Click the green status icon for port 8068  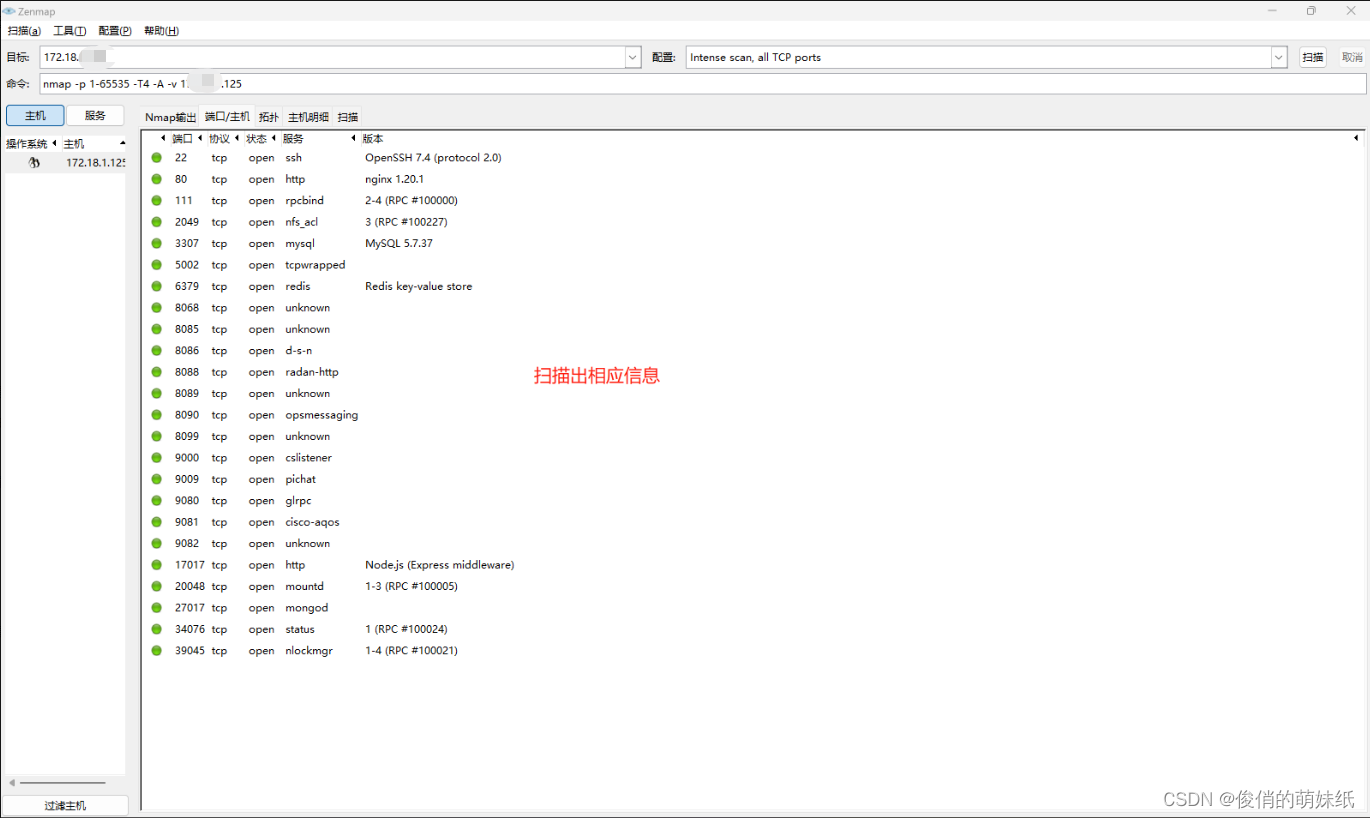[156, 308]
